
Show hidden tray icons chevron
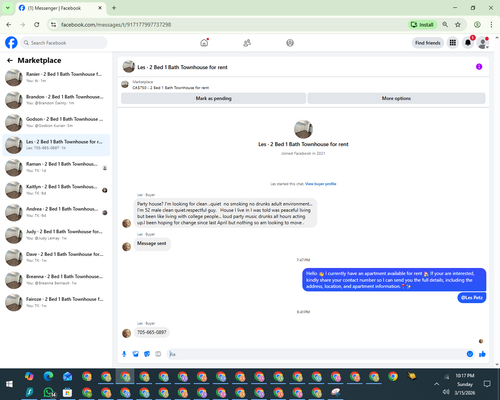click(436, 384)
